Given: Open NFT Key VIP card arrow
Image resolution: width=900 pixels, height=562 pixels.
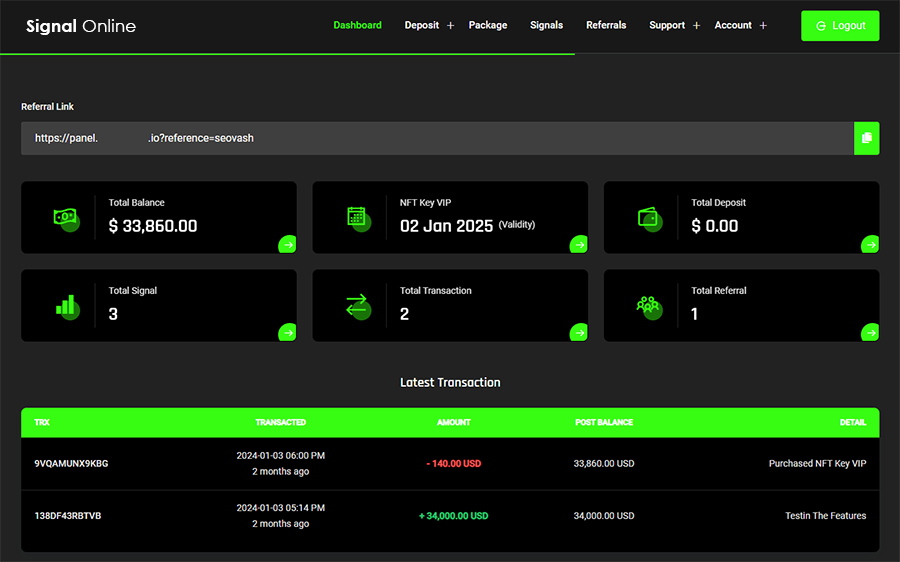Looking at the screenshot, I should [578, 244].
